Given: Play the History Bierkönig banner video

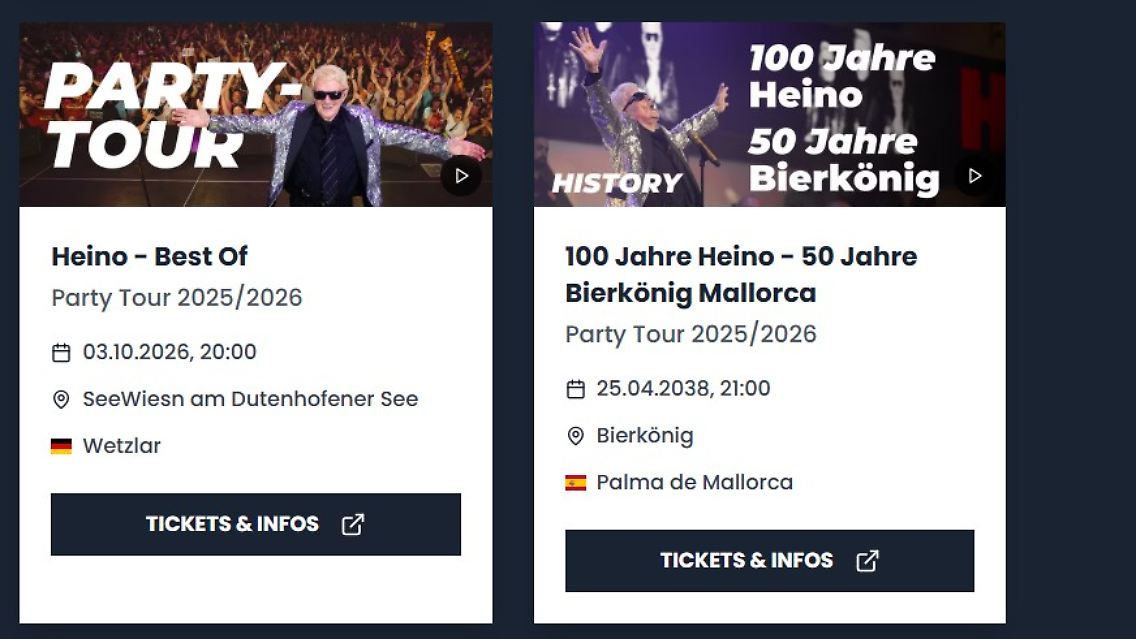Looking at the screenshot, I should (x=975, y=176).
